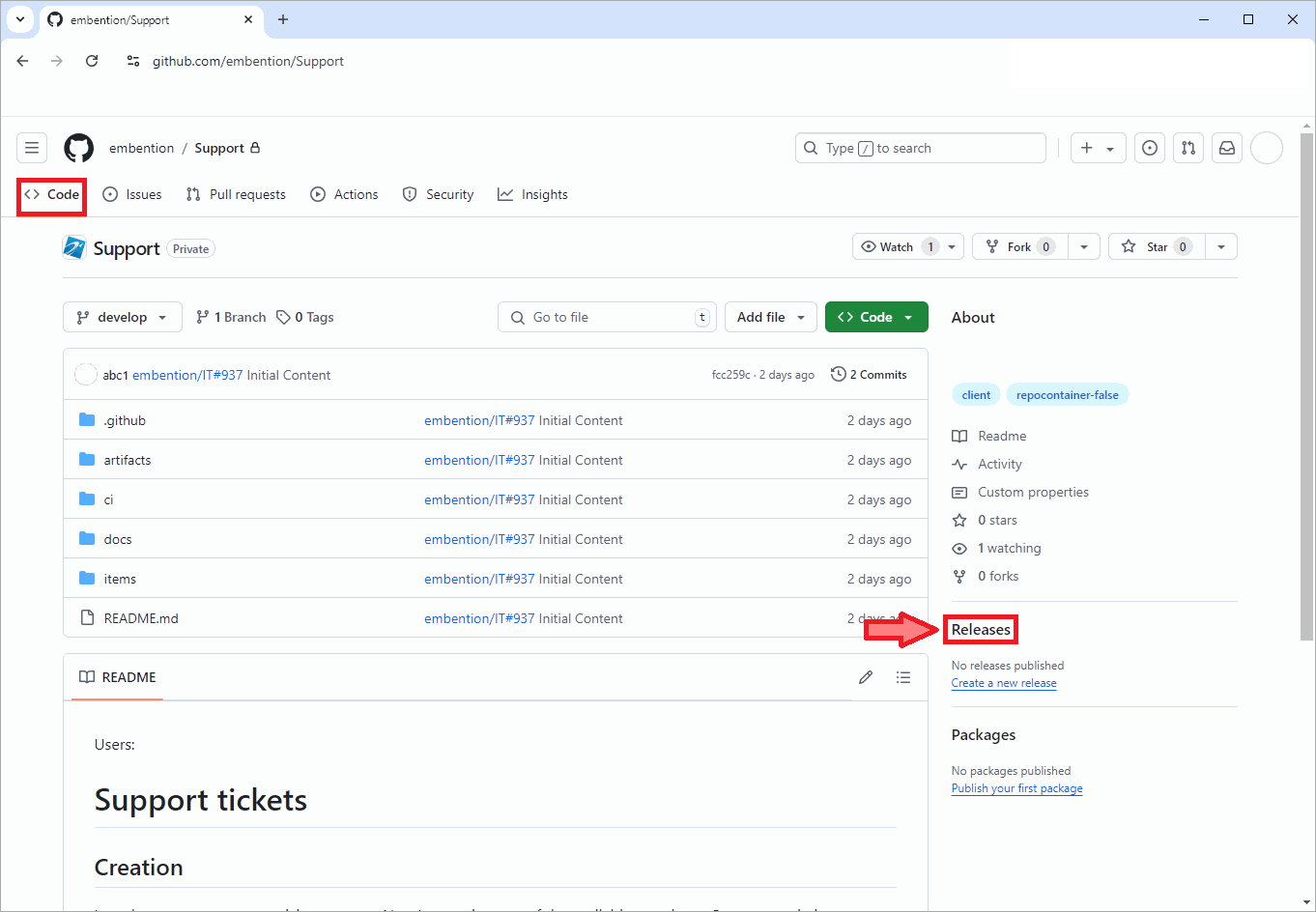Click the user profile avatar
This screenshot has height=912, width=1316.
click(1267, 148)
